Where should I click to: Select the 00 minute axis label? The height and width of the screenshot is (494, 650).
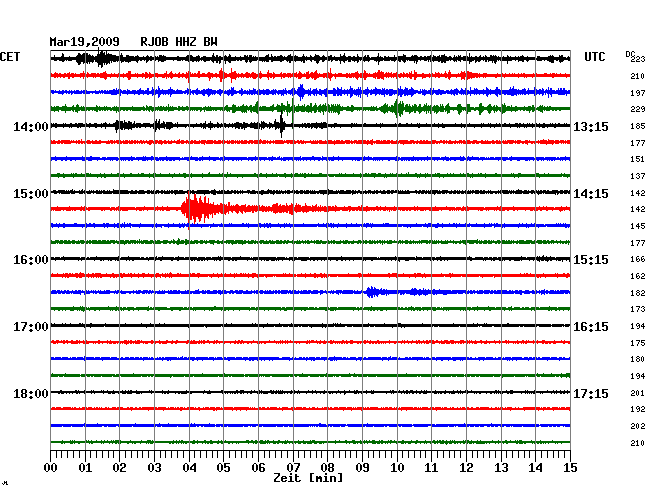click(x=51, y=468)
